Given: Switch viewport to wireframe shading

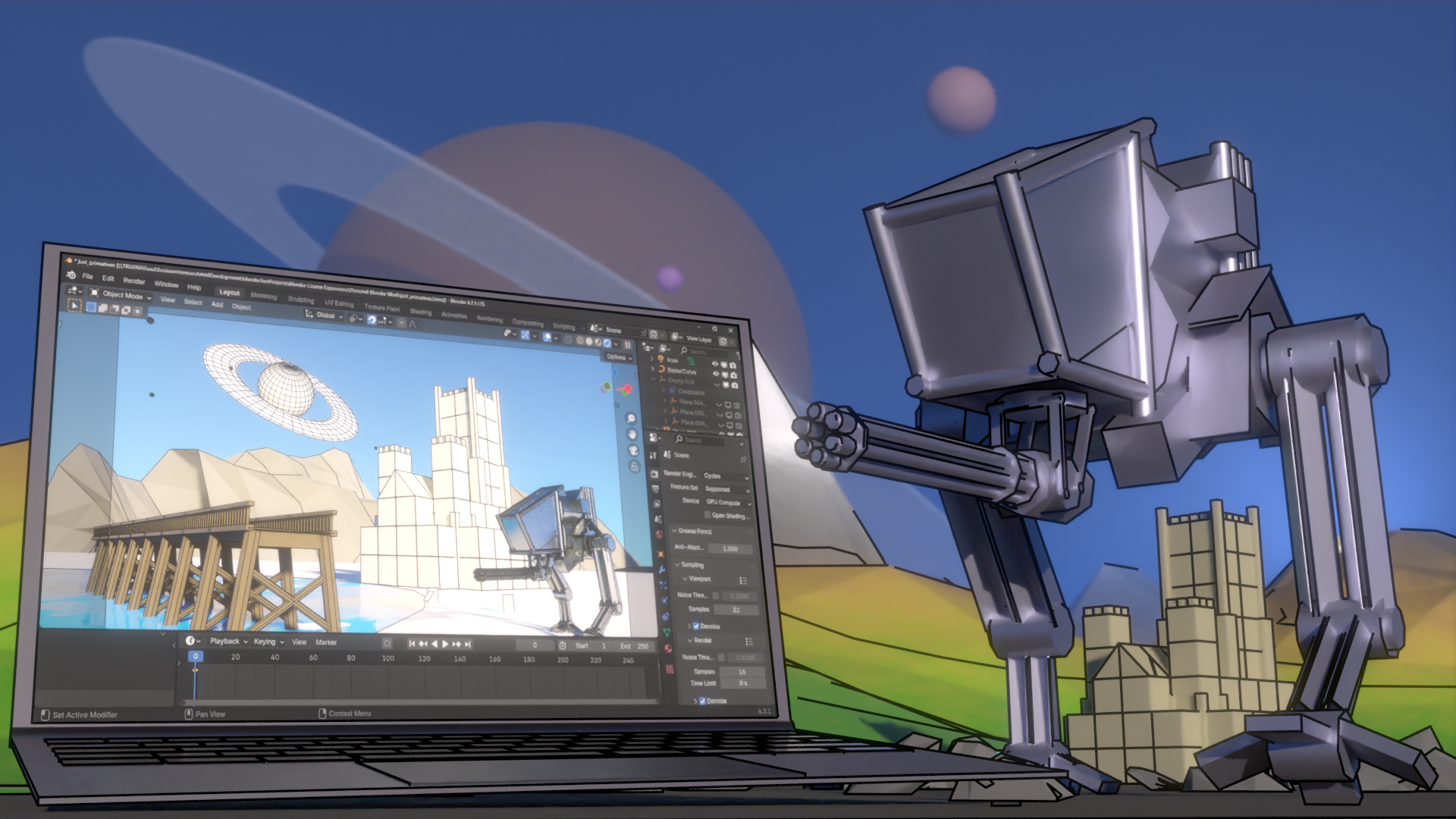Looking at the screenshot, I should pyautogui.click(x=580, y=340).
